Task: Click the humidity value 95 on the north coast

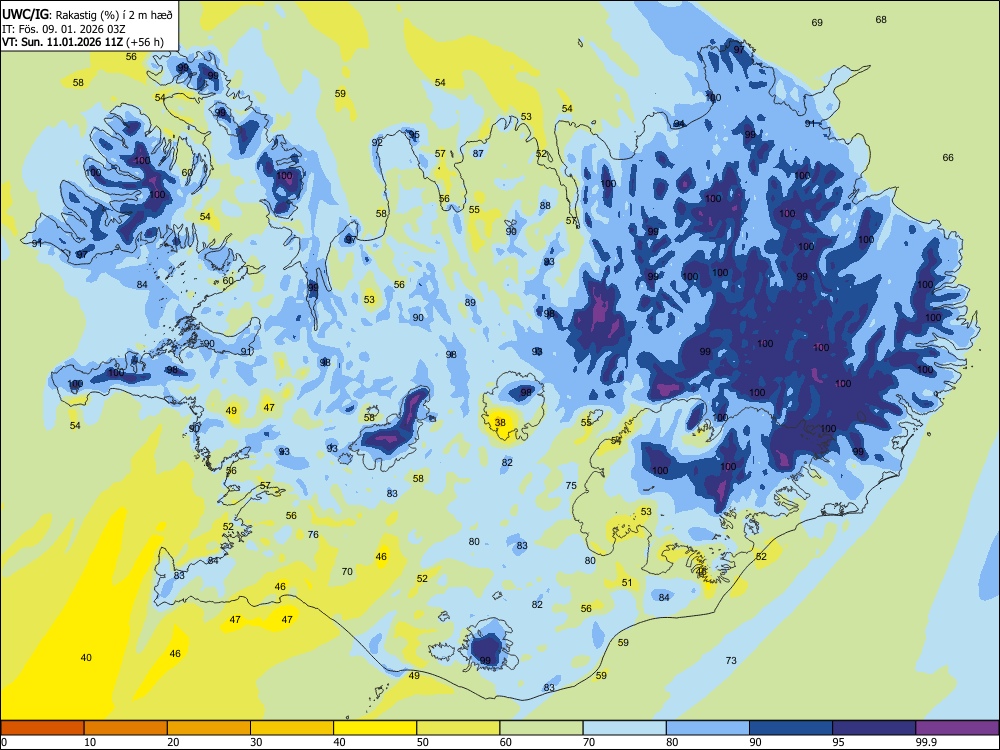Action: pos(414,135)
